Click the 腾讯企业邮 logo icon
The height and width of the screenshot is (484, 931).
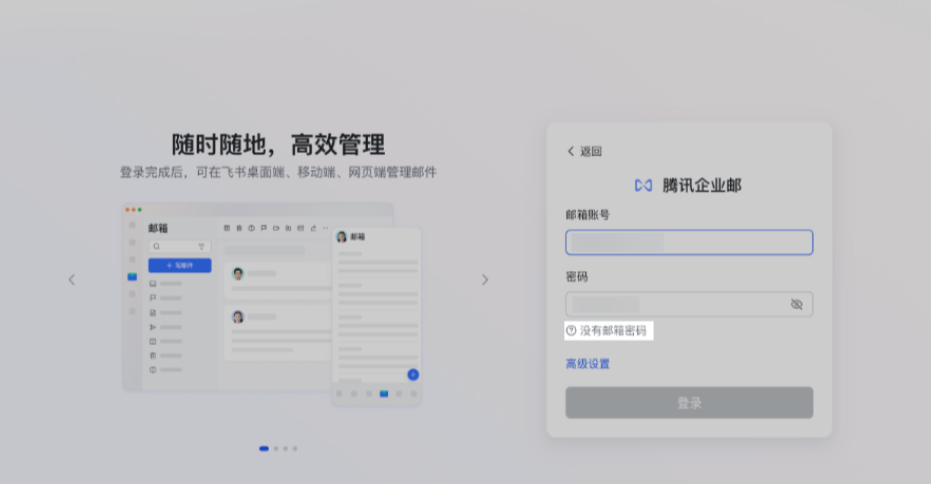coord(643,186)
